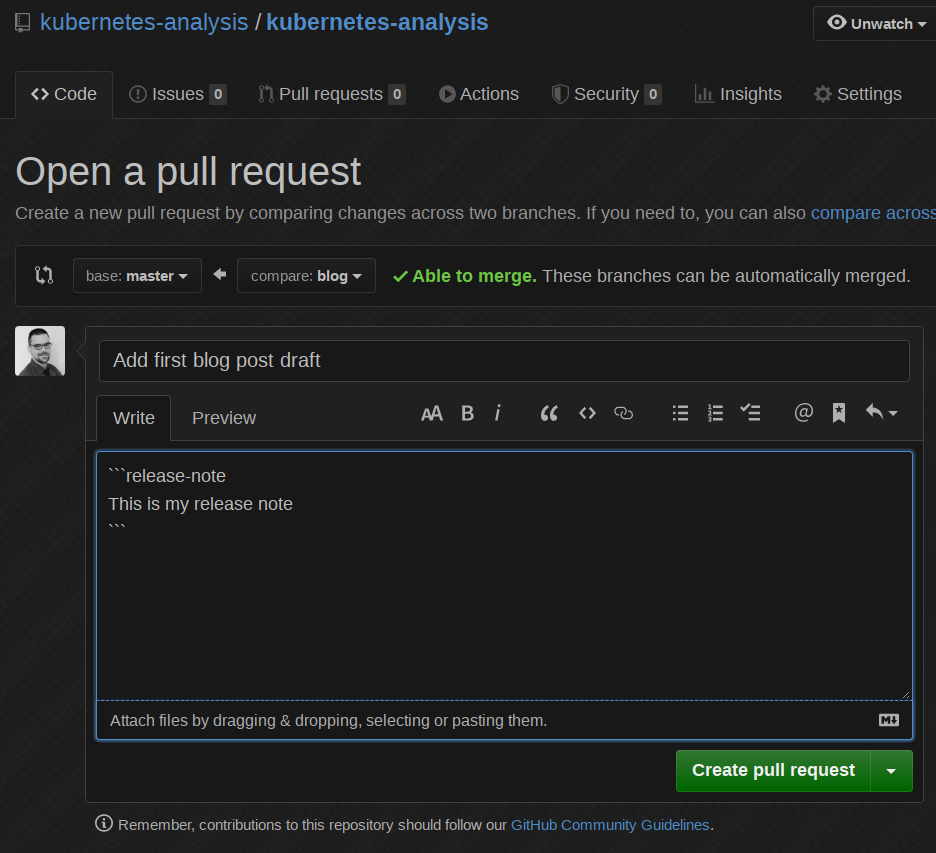Image resolution: width=936 pixels, height=853 pixels.
Task: Mention a user with @ icon
Action: pyautogui.click(x=803, y=413)
